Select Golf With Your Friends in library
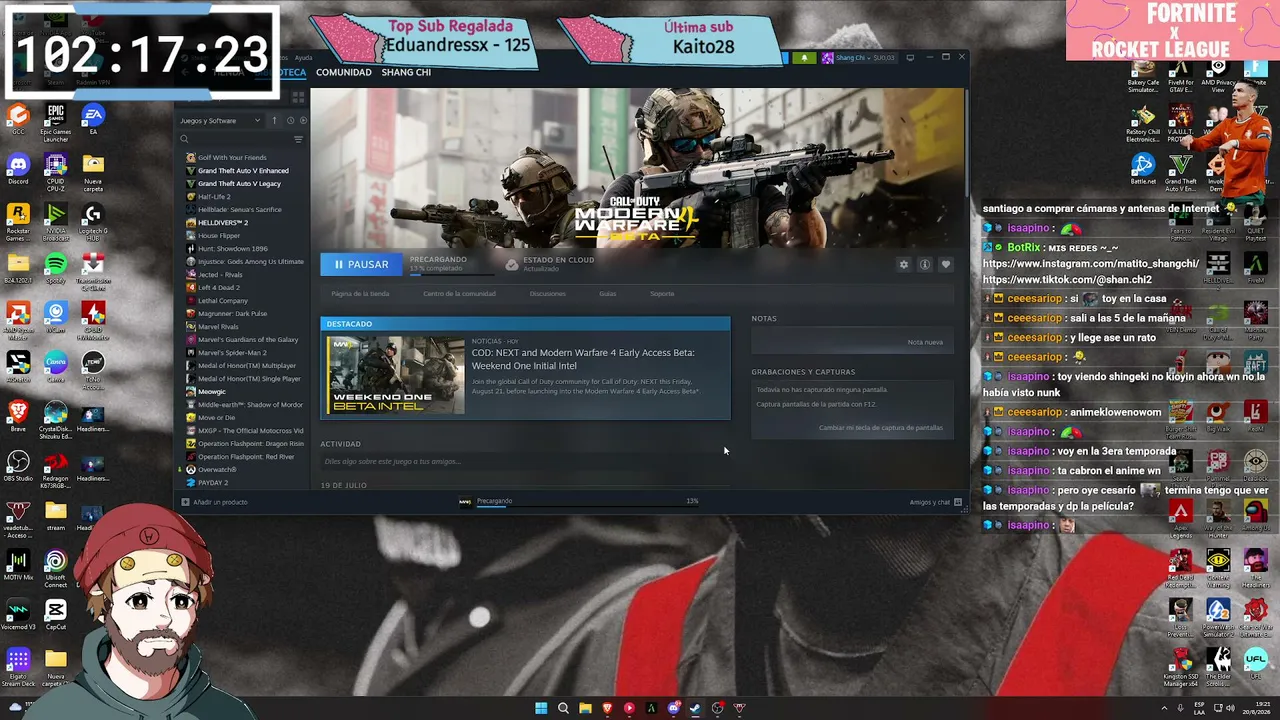This screenshot has height=720, width=1280. point(232,158)
